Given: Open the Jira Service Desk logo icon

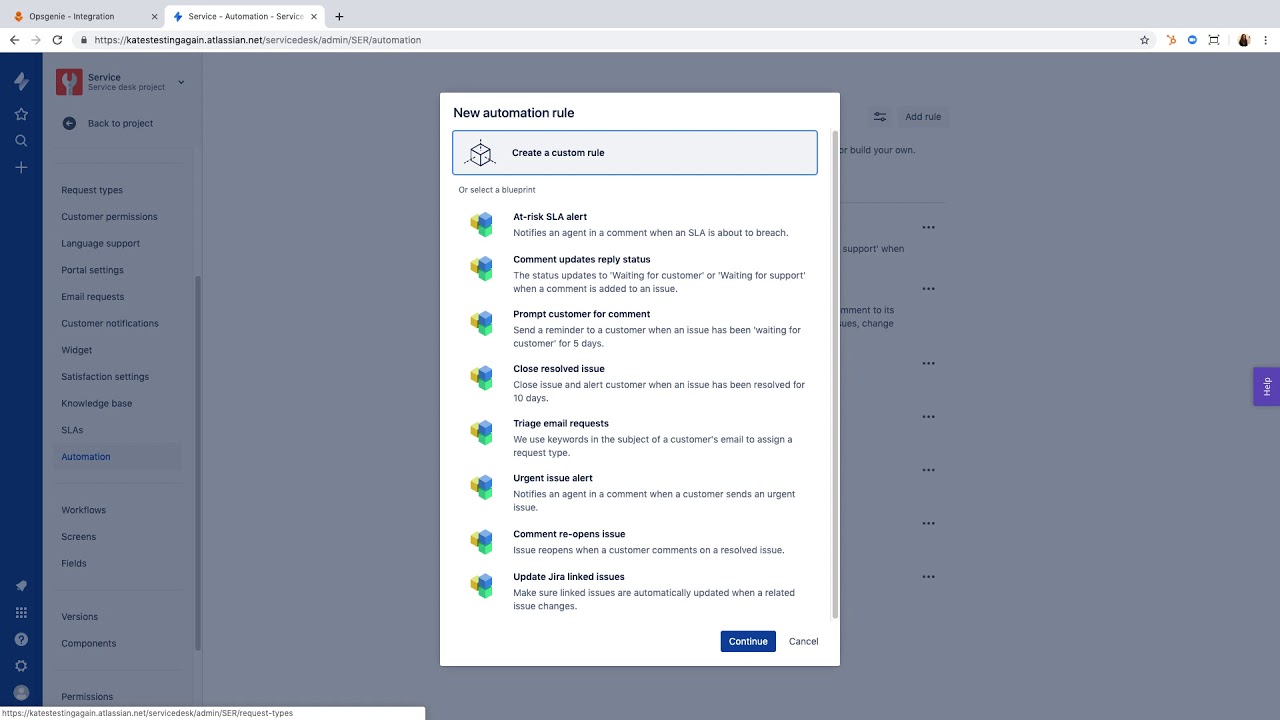Looking at the screenshot, I should coord(21,81).
